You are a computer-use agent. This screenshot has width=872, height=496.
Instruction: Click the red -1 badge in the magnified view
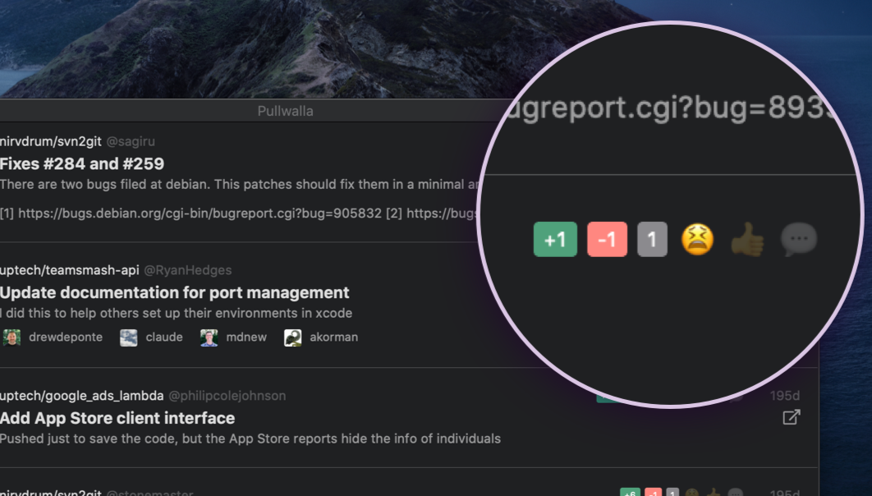coord(607,239)
